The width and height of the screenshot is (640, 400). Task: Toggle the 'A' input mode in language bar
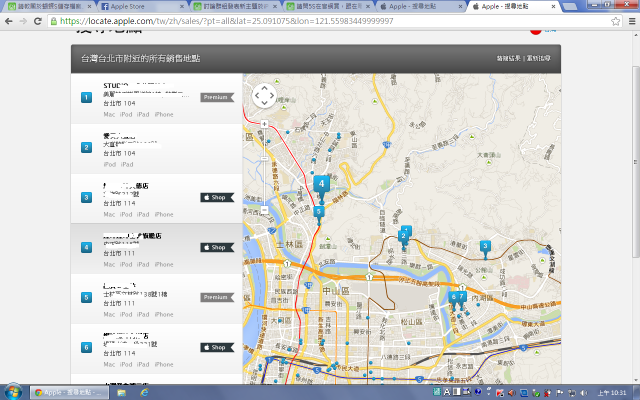pyautogui.click(x=447, y=392)
